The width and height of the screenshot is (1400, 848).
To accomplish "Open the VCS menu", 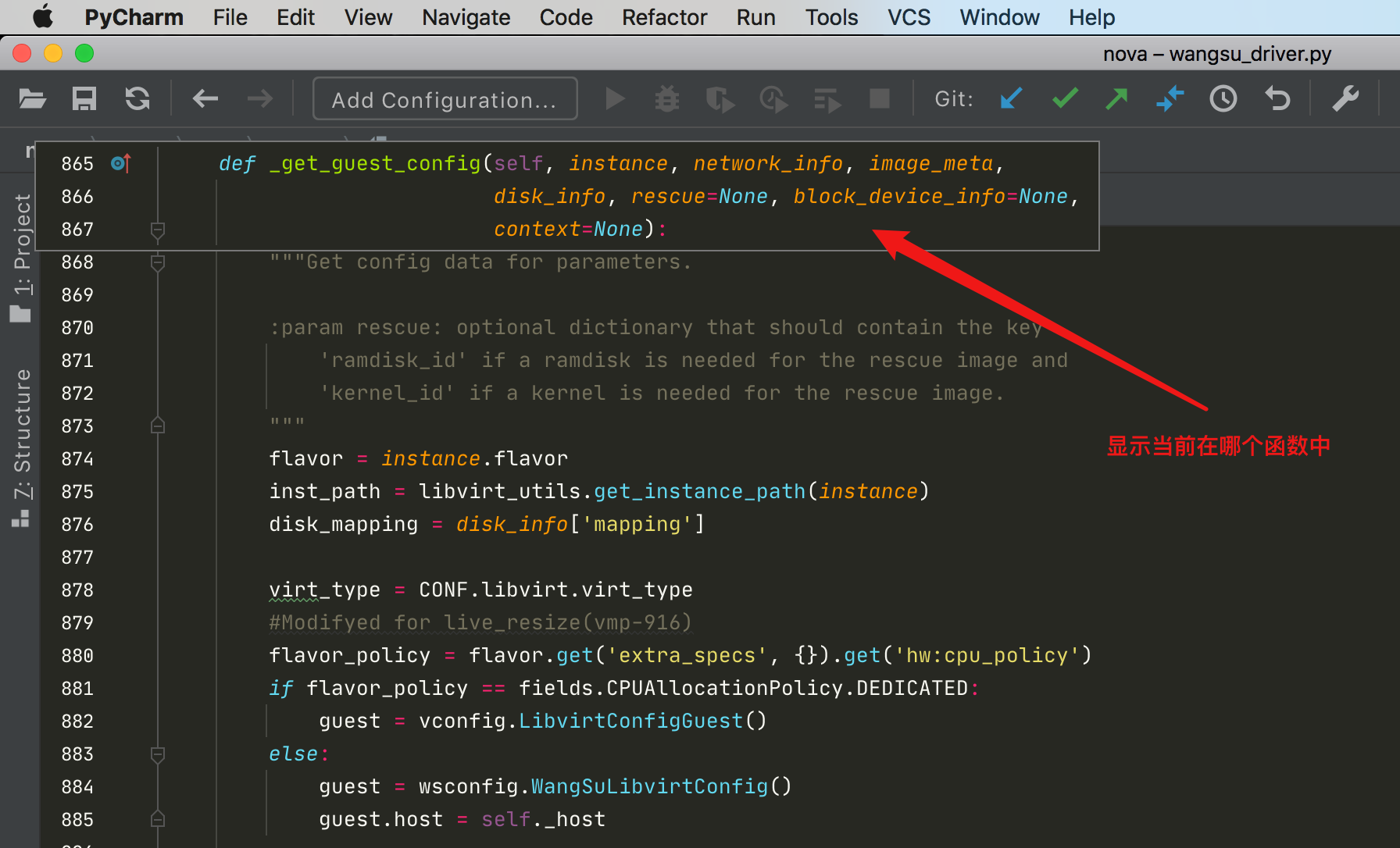I will pos(909,17).
